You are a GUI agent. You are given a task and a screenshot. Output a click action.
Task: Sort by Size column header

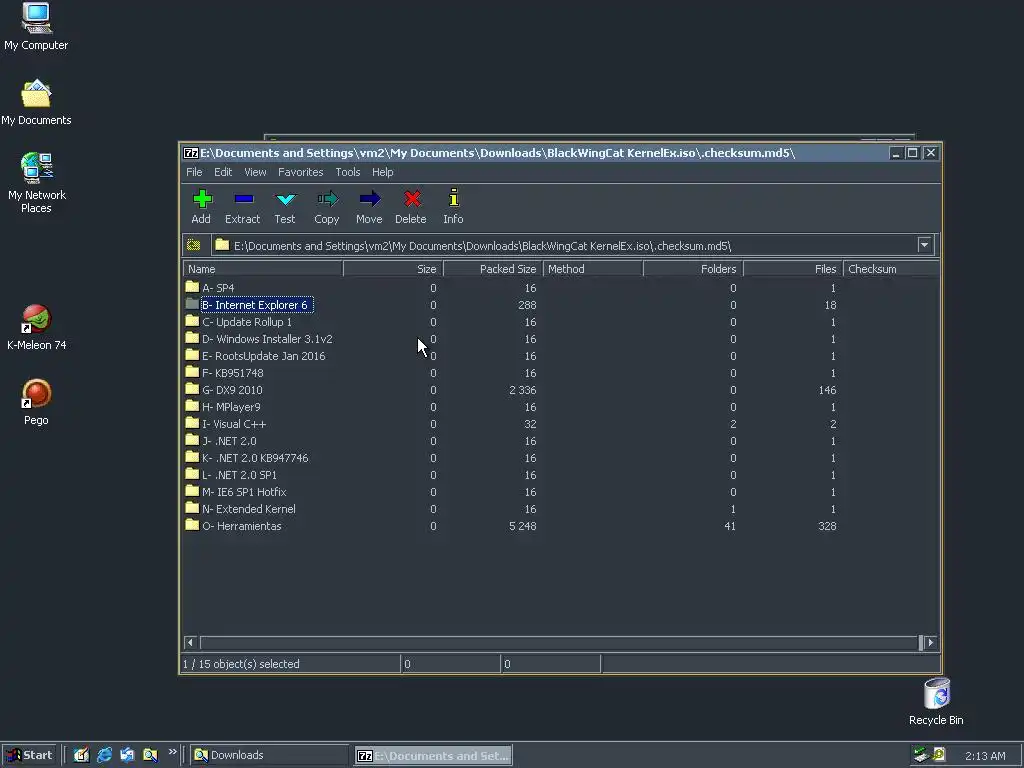coord(393,269)
